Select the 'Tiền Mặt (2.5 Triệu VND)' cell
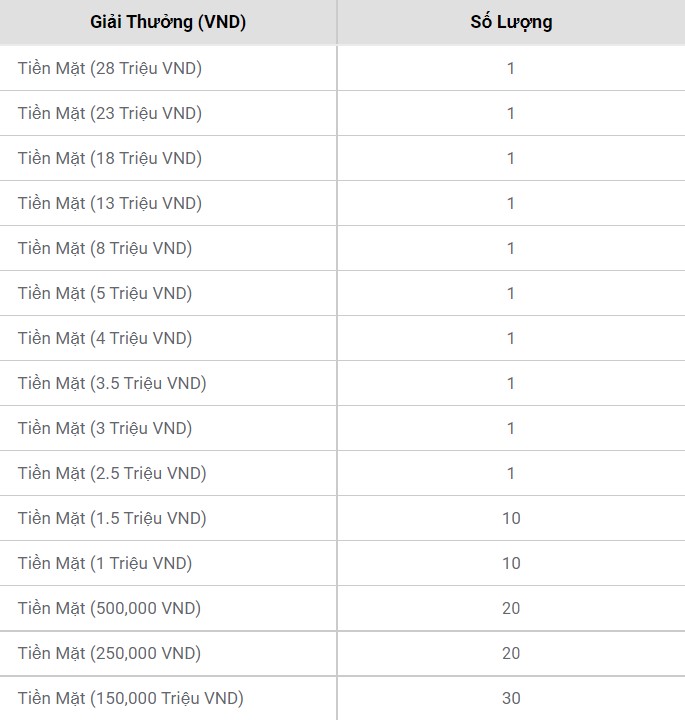This screenshot has width=685, height=720. coord(112,473)
